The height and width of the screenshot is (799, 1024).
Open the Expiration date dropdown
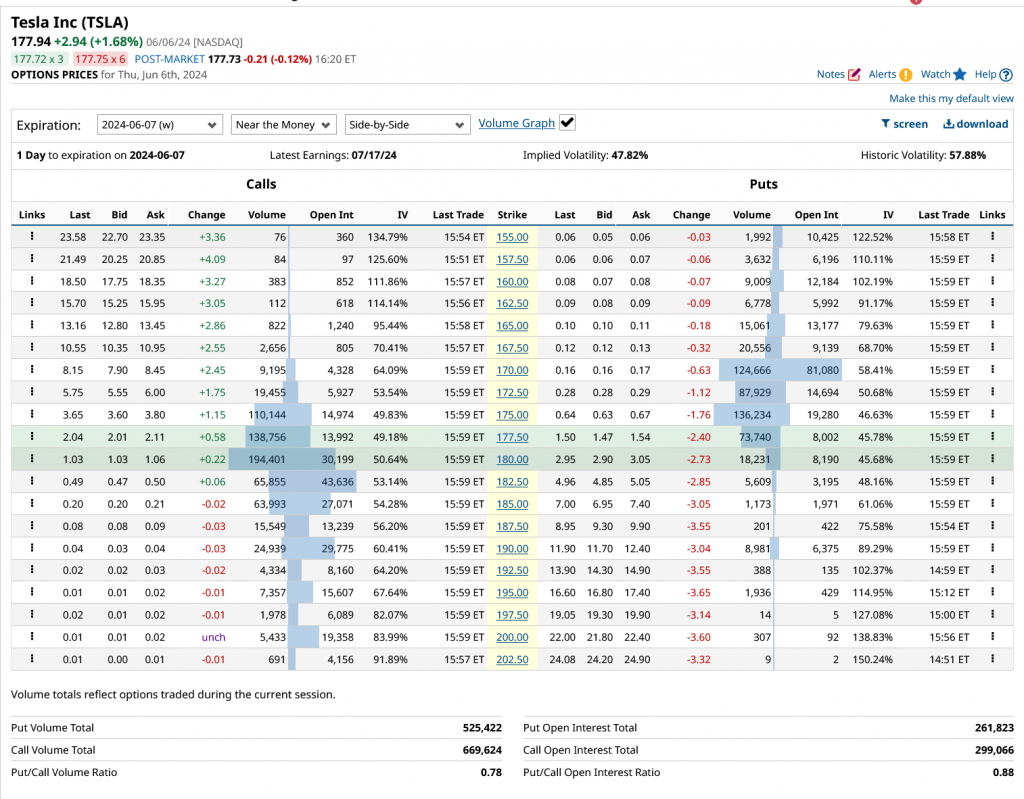point(159,125)
